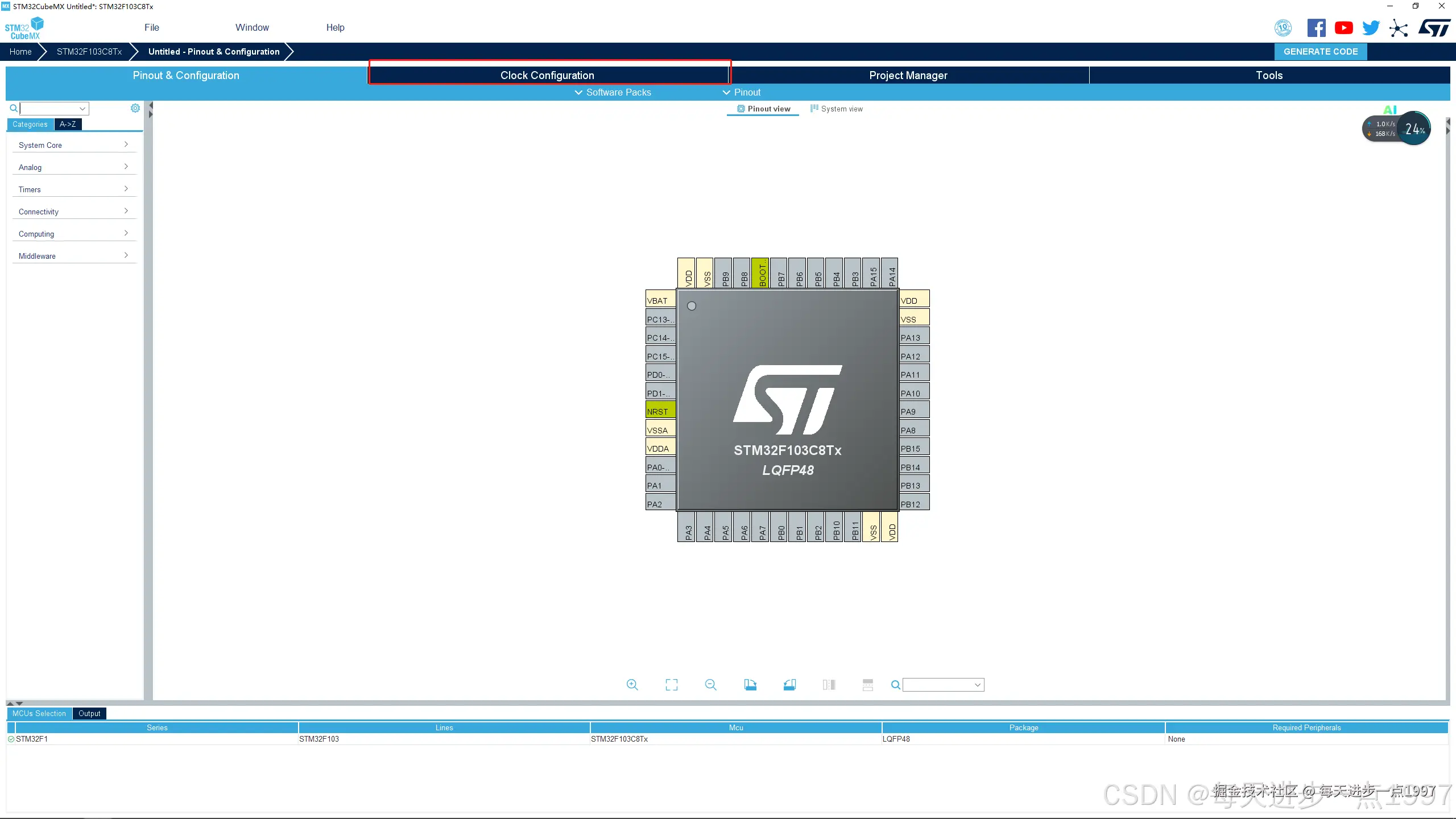1456x819 pixels.
Task: Zoom in on the chip pinout
Action: [632, 685]
